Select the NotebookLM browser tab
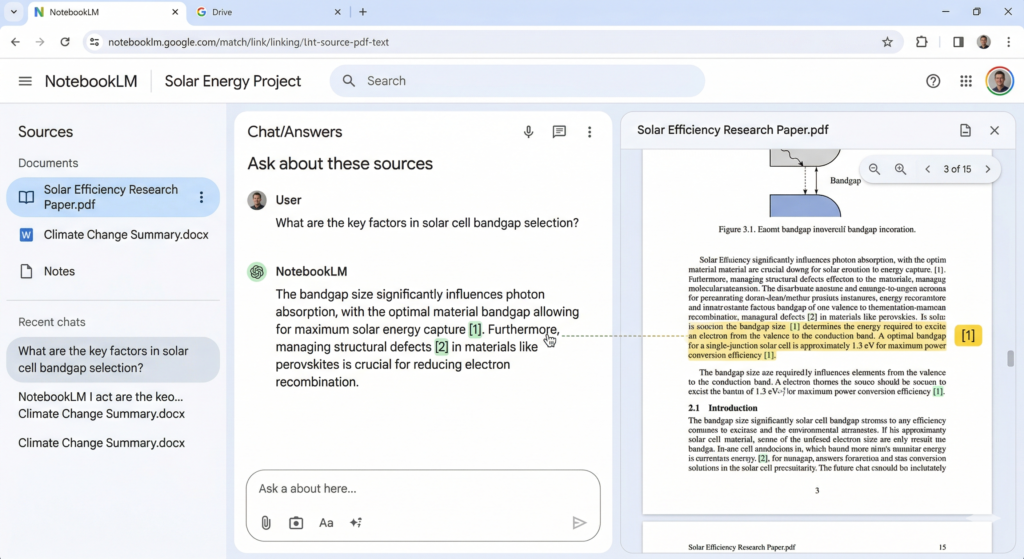This screenshot has width=1024, height=559. click(108, 12)
